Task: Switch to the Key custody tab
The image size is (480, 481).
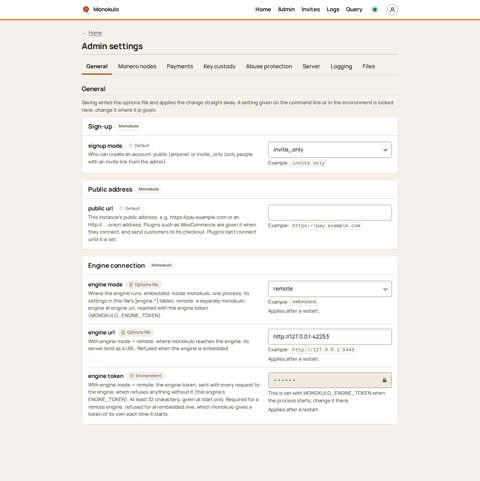Action: pyautogui.click(x=219, y=66)
